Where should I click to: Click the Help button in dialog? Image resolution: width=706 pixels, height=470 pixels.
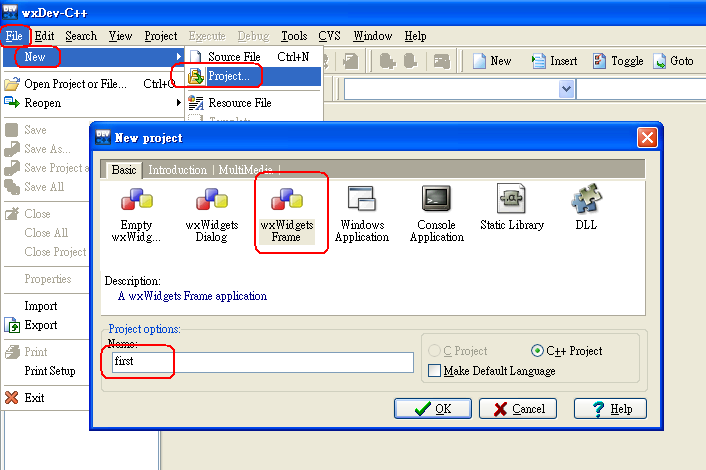click(611, 409)
